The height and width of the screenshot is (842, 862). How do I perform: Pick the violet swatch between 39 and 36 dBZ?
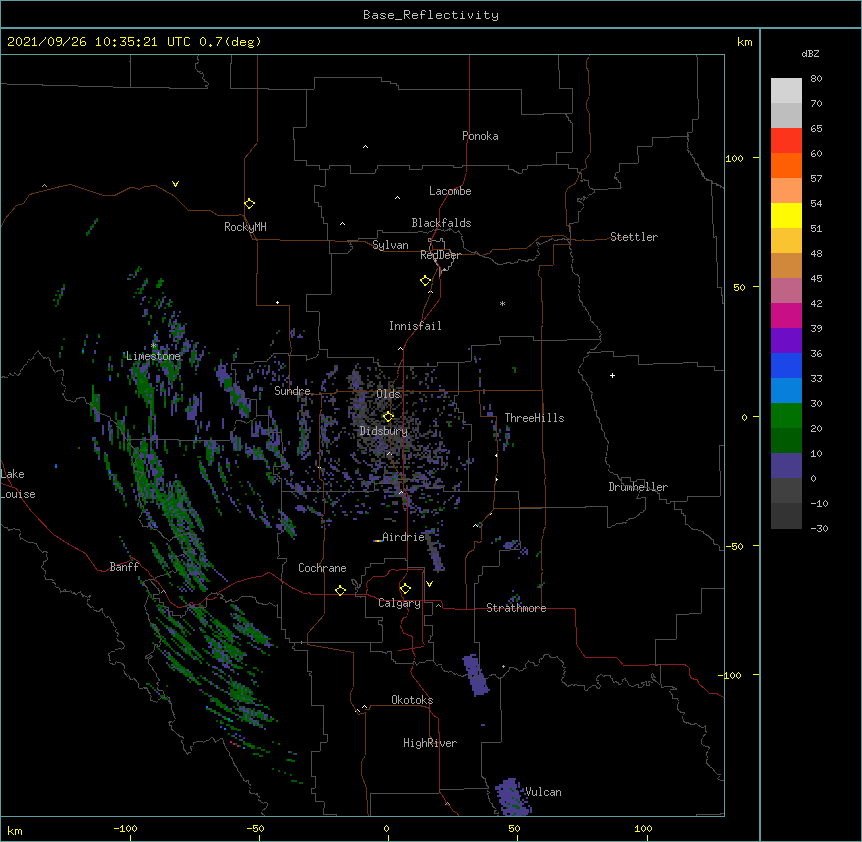(x=786, y=340)
